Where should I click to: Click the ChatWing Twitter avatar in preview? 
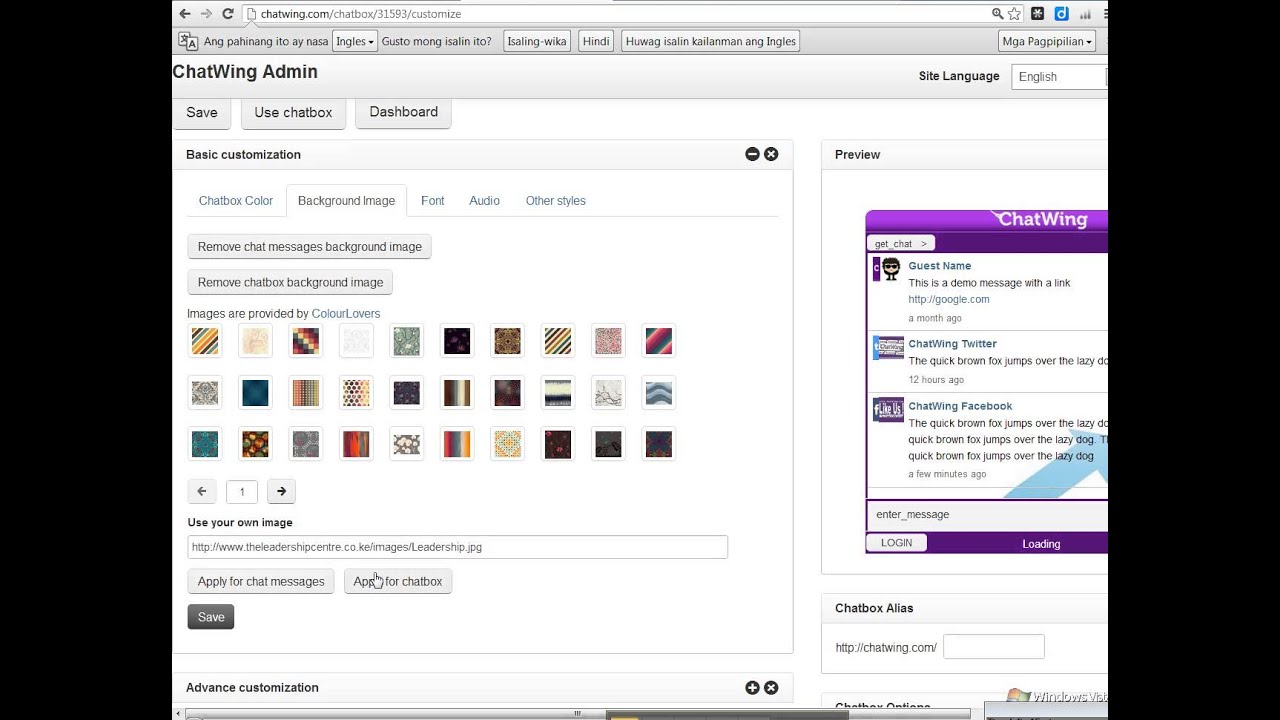(888, 347)
